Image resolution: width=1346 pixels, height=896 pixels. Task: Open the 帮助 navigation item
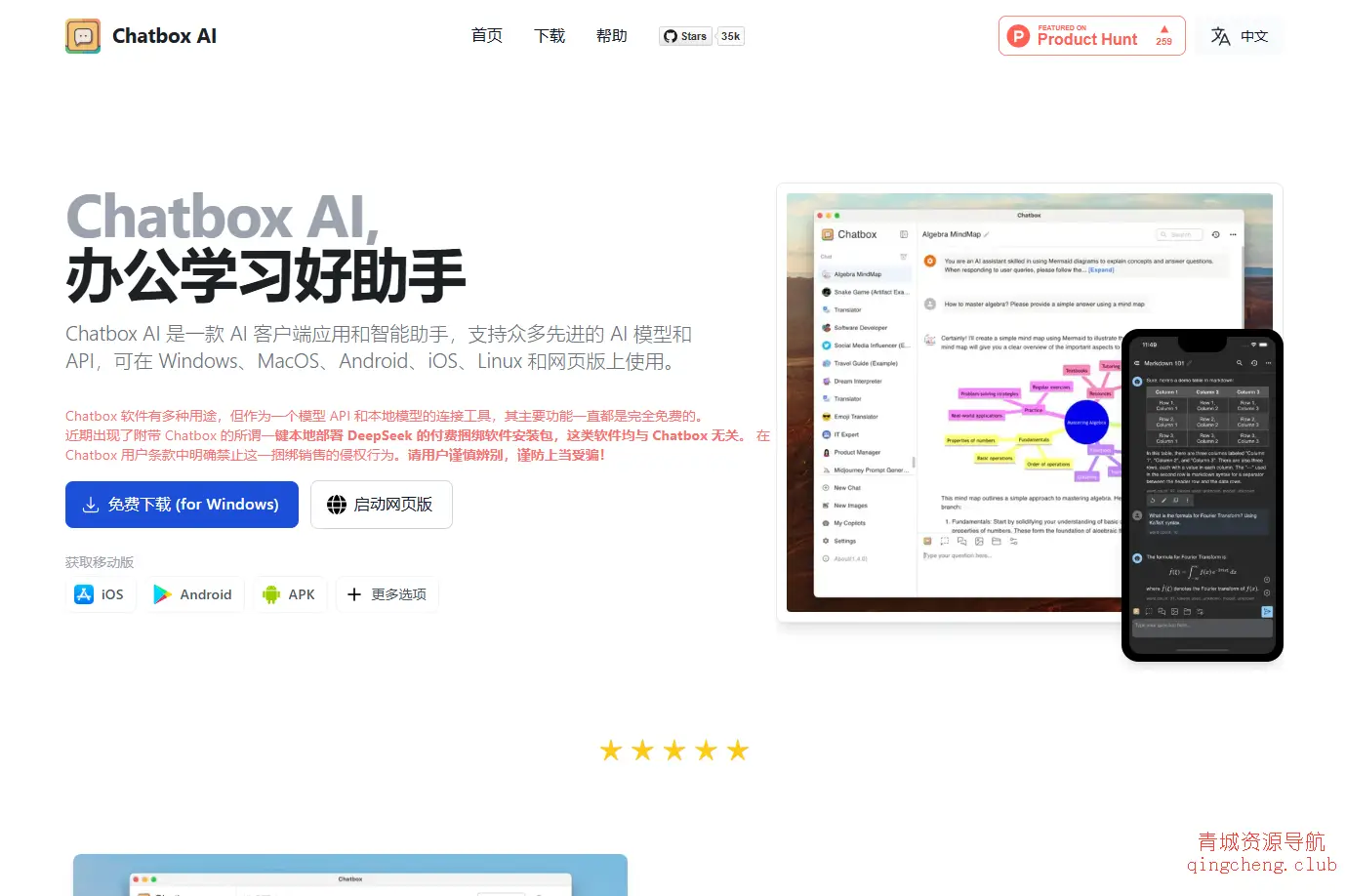612,35
